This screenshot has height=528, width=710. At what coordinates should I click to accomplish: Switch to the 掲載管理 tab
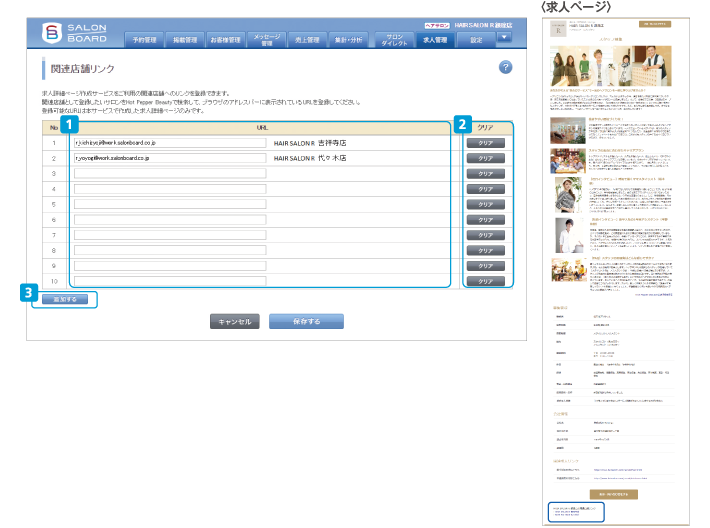click(185, 40)
